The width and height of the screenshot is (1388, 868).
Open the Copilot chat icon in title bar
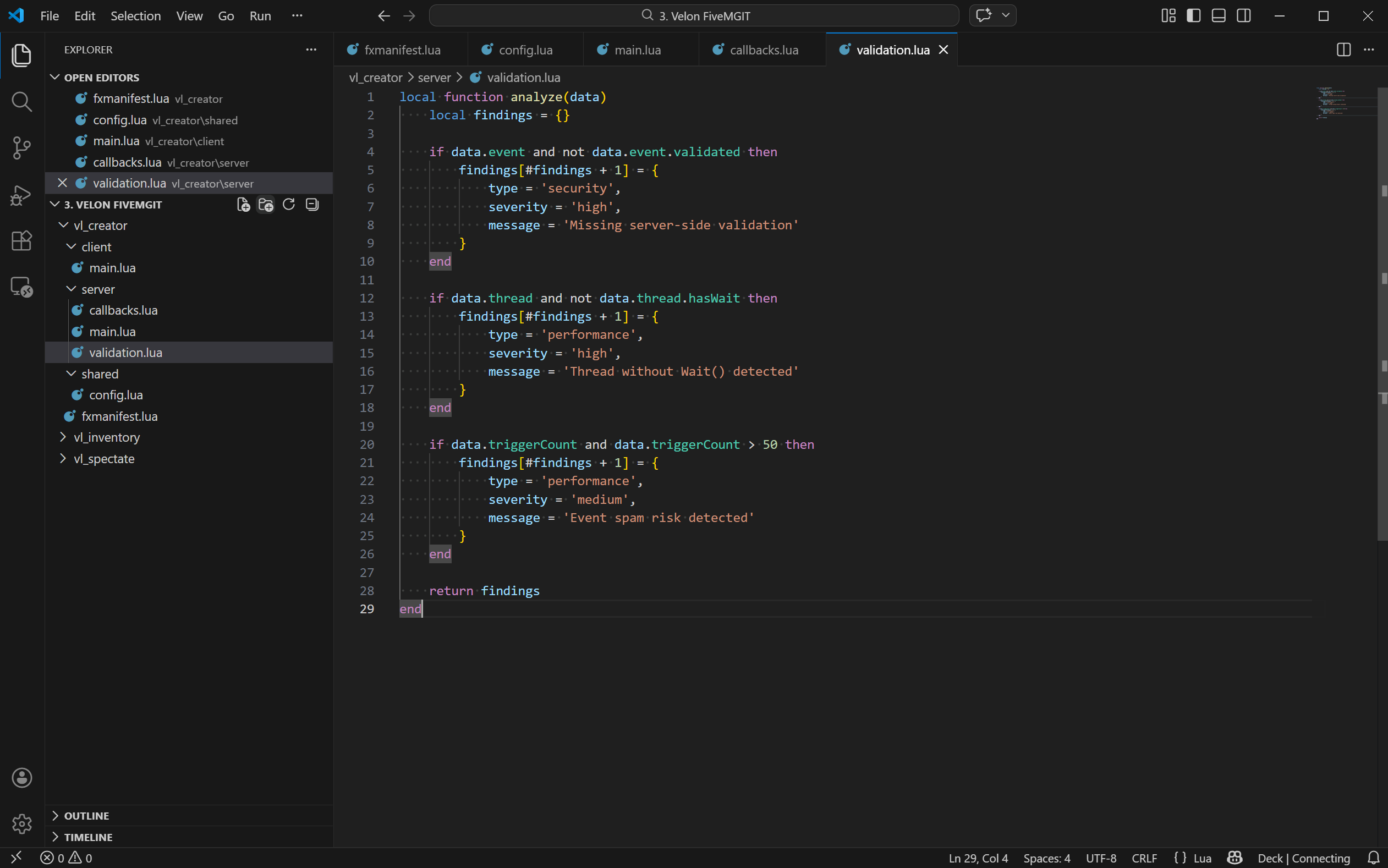tap(984, 15)
